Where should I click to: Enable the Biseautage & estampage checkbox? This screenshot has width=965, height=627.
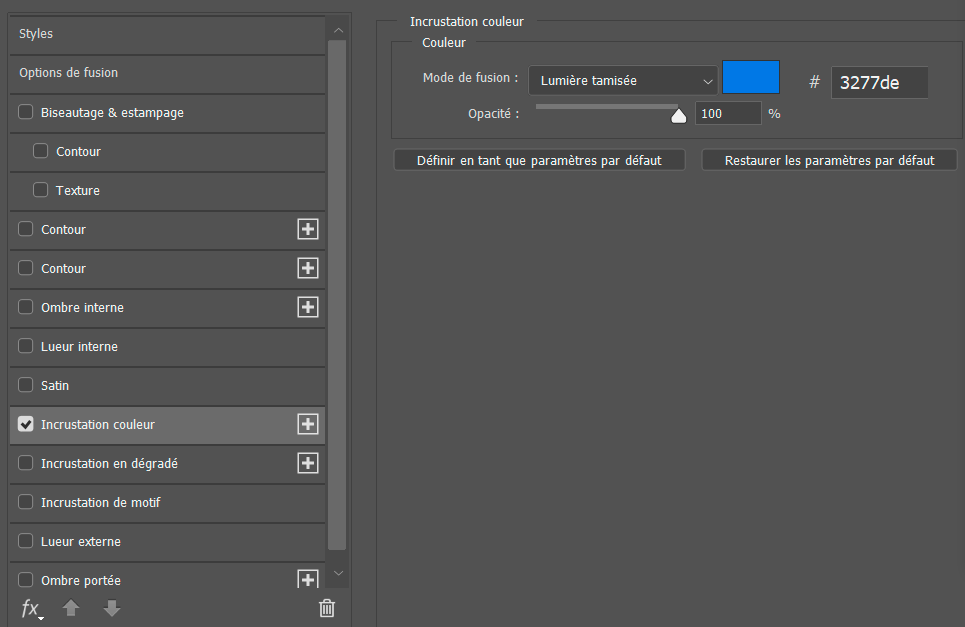26,113
